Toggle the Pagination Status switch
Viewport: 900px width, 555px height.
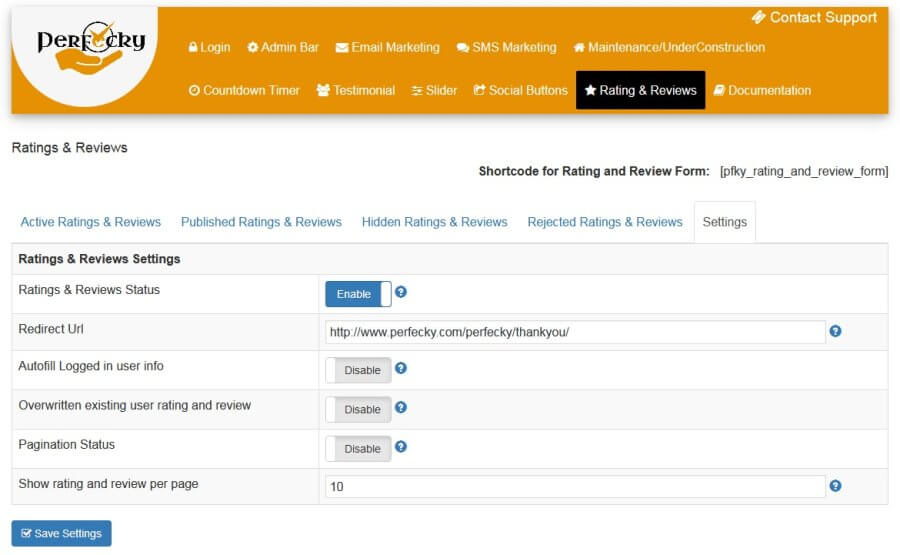point(358,449)
